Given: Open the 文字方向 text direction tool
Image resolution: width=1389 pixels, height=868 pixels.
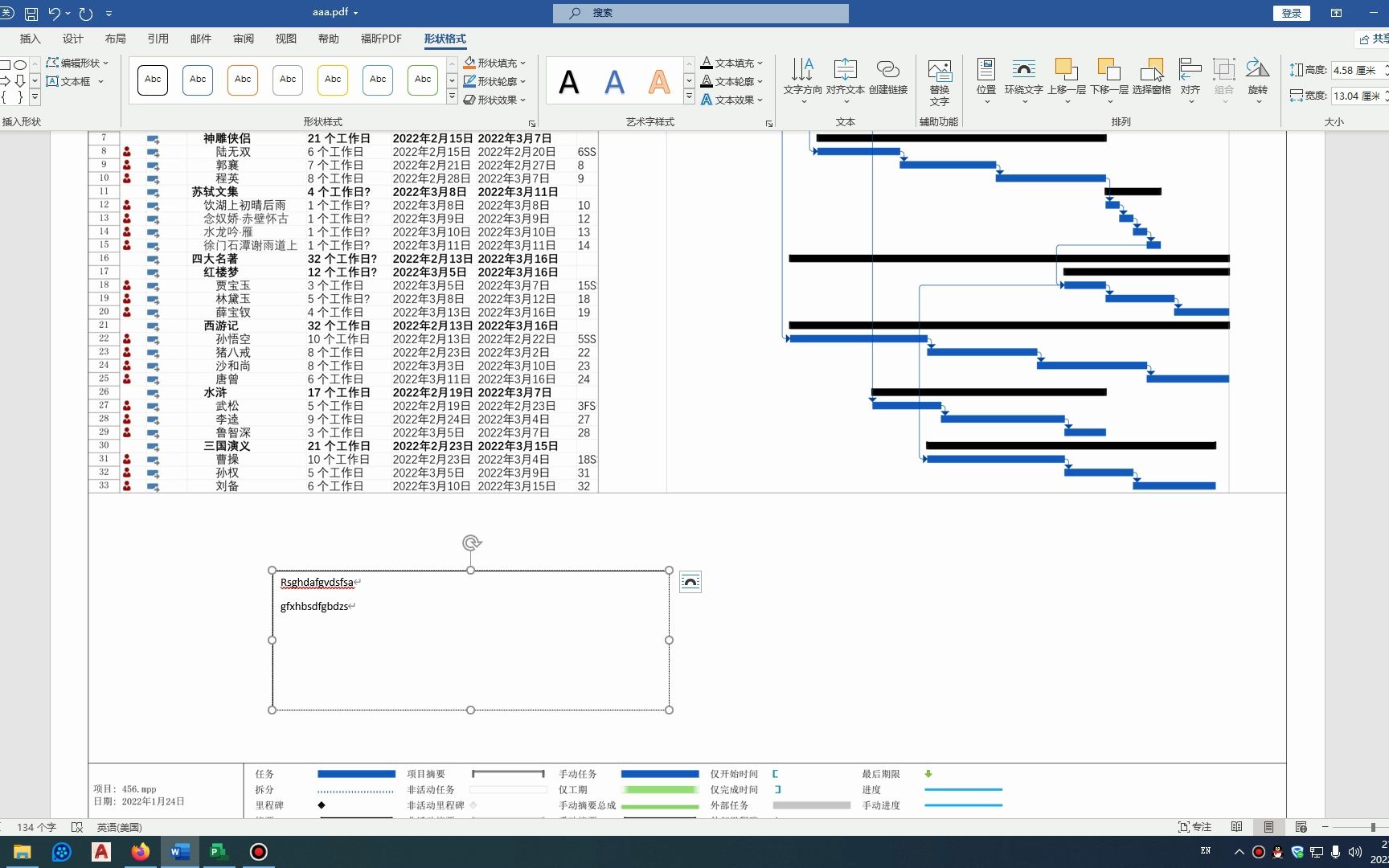Looking at the screenshot, I should (x=802, y=79).
